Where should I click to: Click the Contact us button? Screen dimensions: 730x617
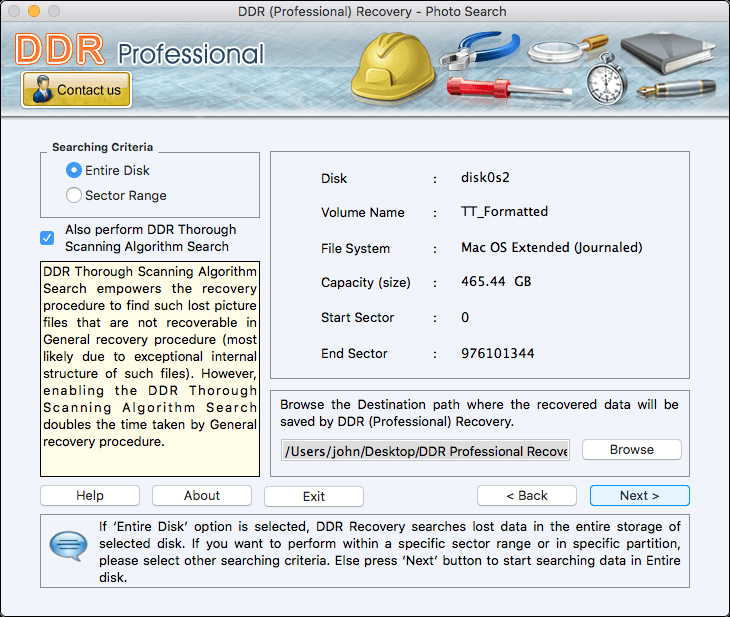coord(76,89)
